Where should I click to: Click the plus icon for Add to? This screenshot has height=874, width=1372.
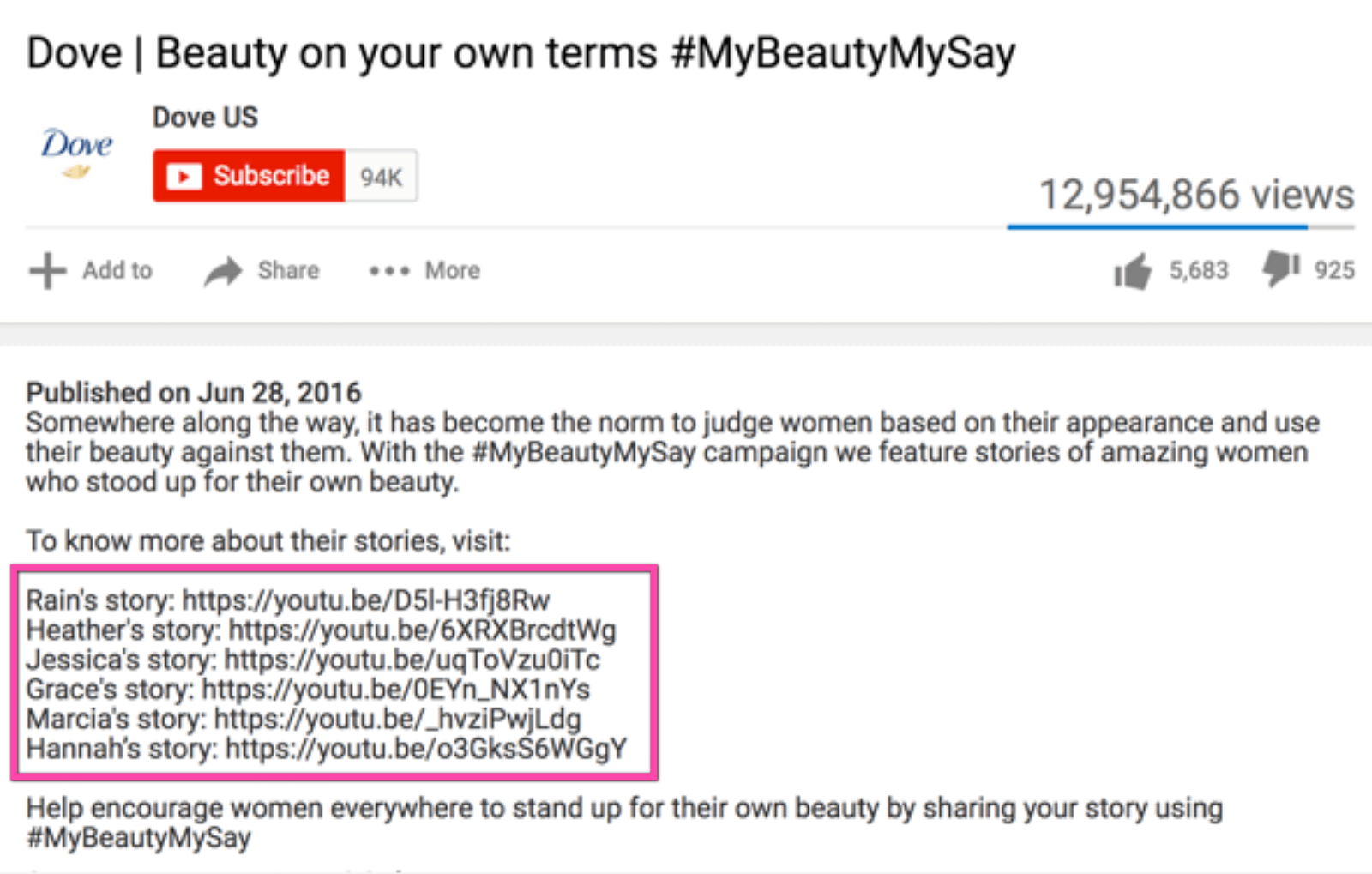click(x=47, y=270)
